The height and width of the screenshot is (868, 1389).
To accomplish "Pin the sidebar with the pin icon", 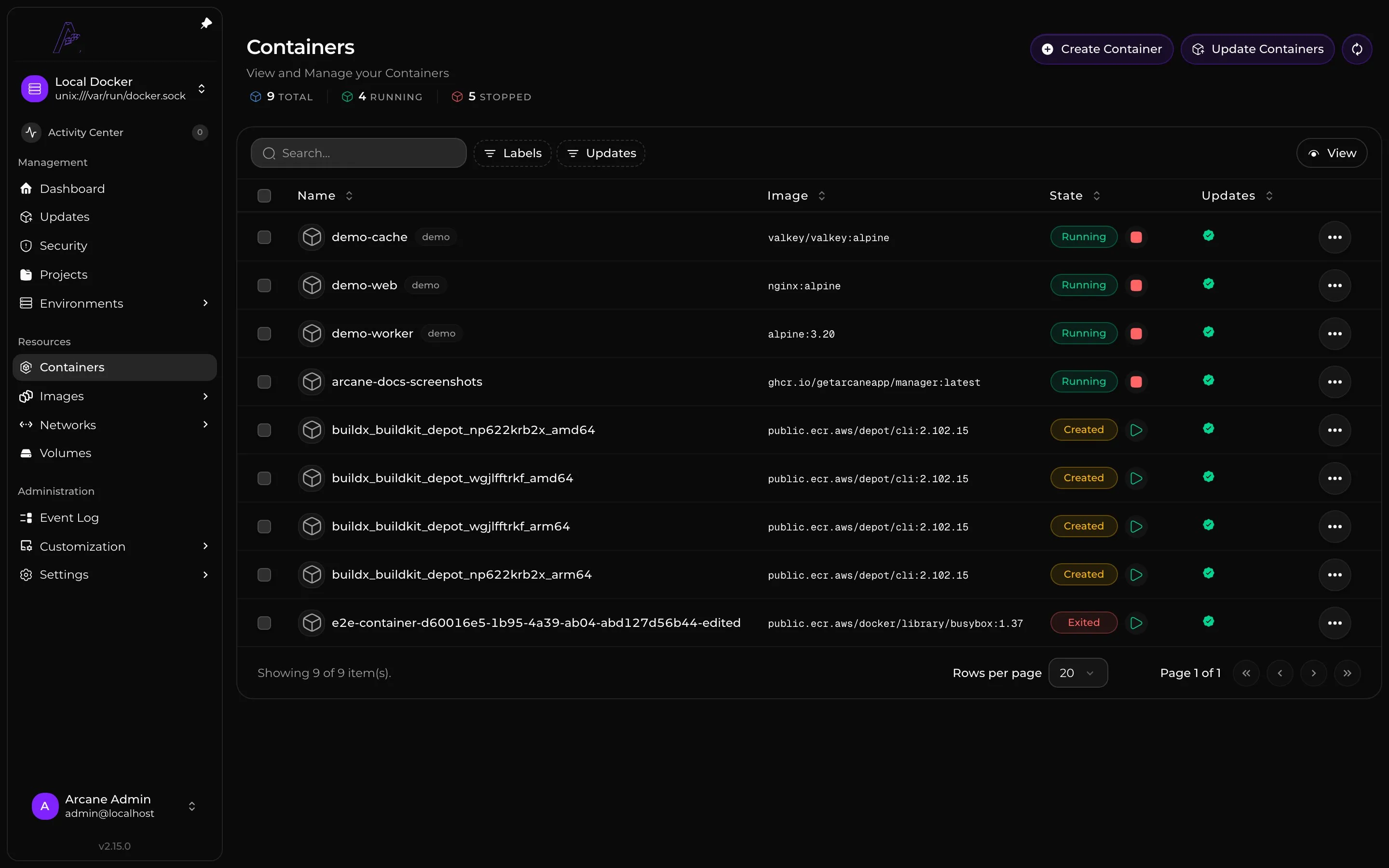I will [x=206, y=24].
